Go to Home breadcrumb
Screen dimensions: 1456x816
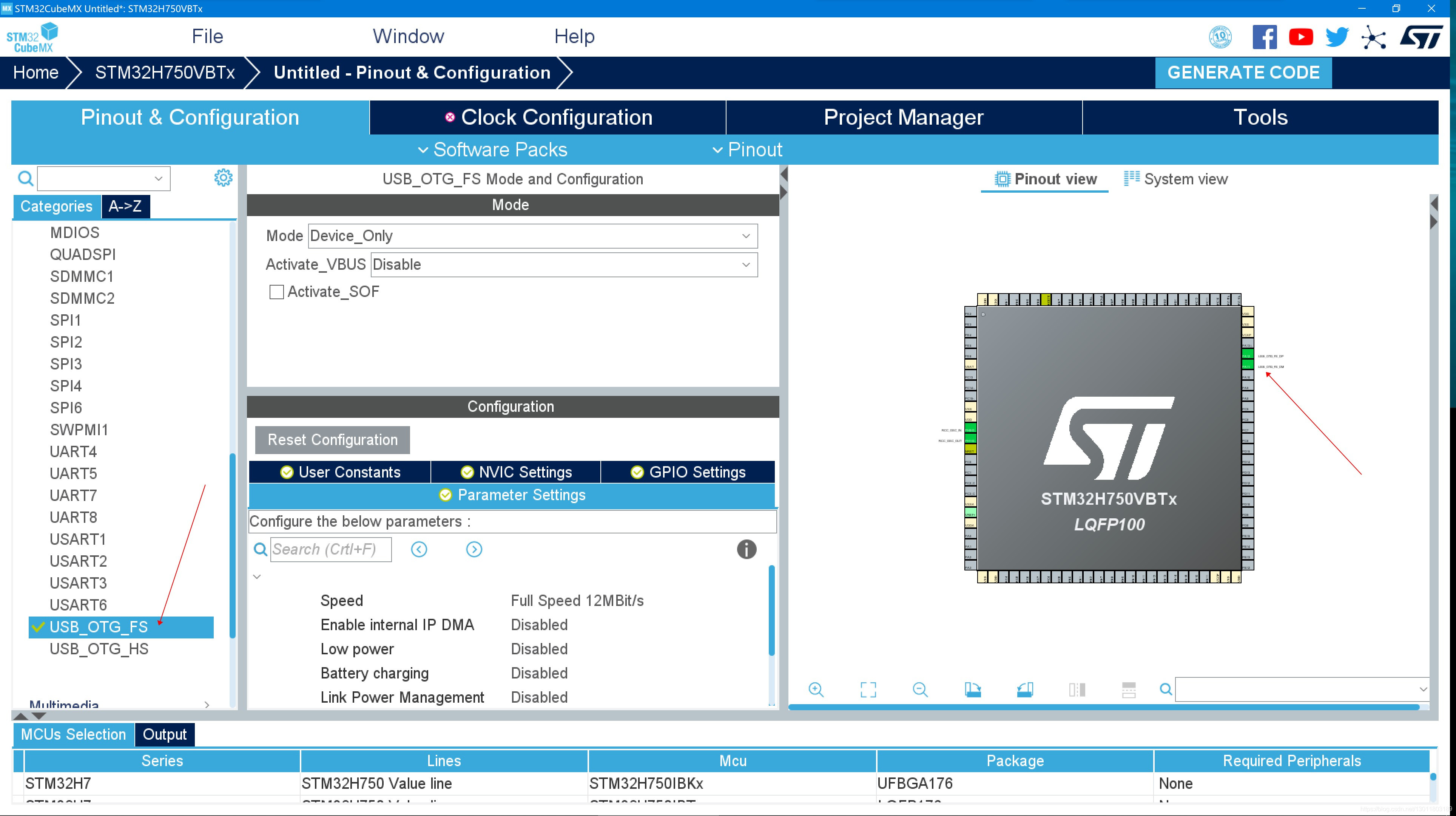[x=35, y=73]
